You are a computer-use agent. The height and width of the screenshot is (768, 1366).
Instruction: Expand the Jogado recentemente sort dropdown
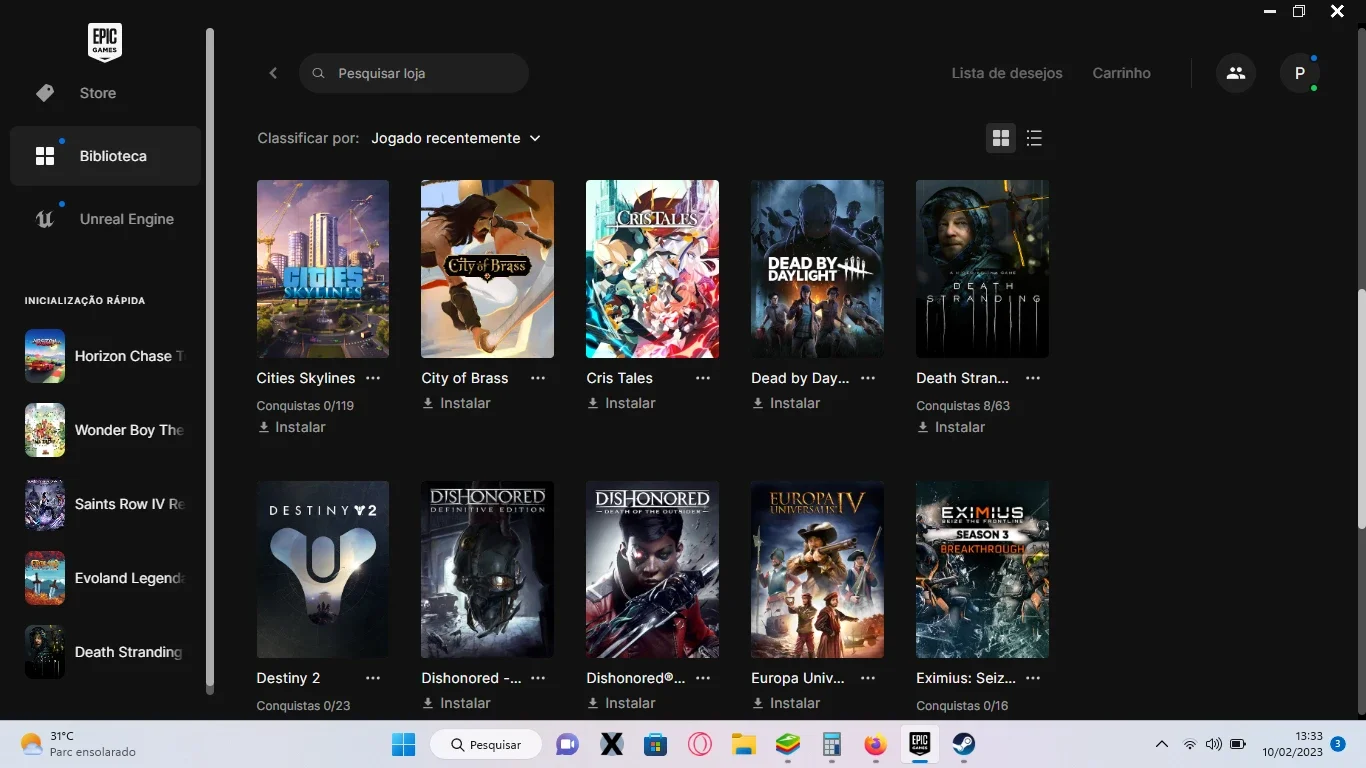tap(456, 138)
